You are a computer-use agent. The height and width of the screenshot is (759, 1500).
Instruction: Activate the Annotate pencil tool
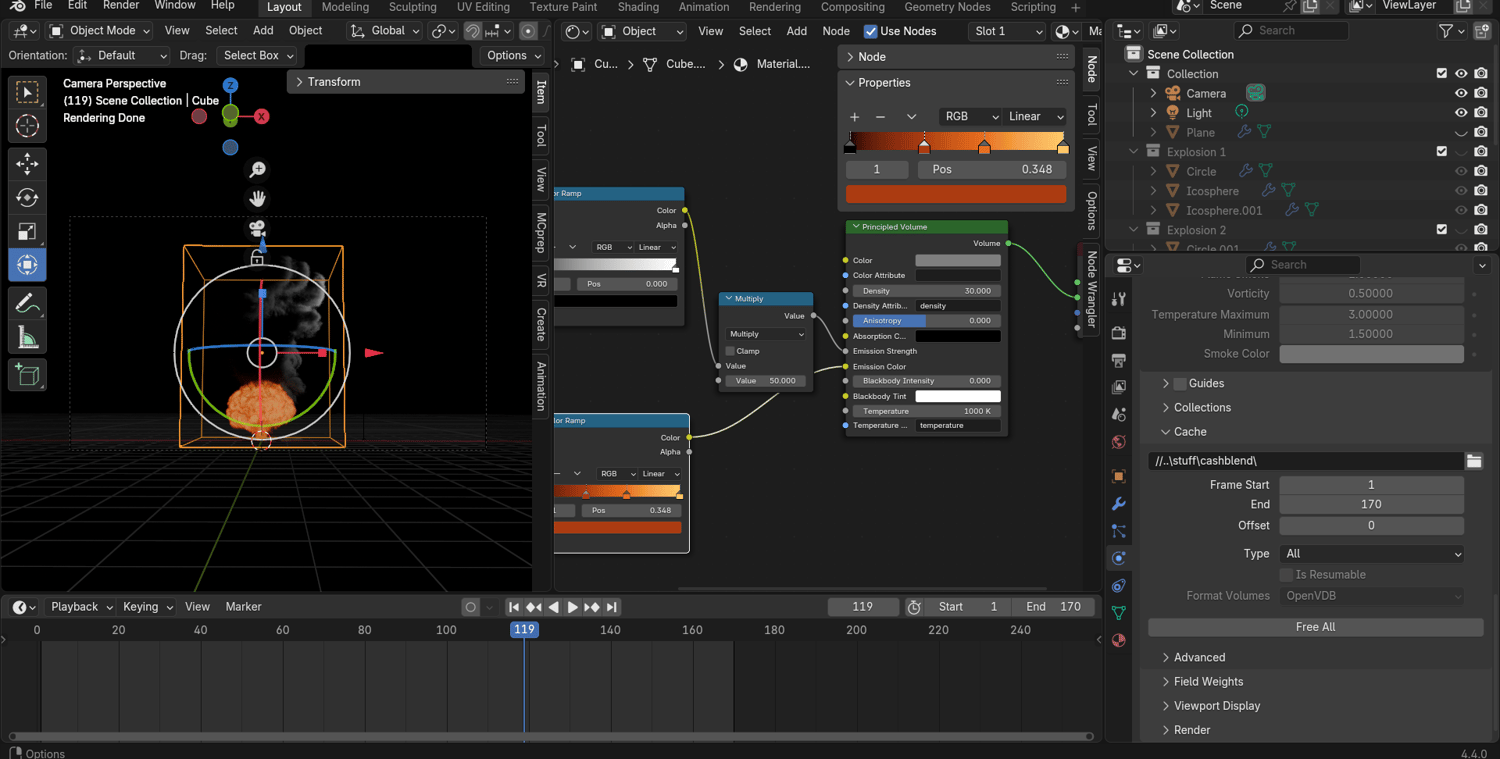(27, 303)
